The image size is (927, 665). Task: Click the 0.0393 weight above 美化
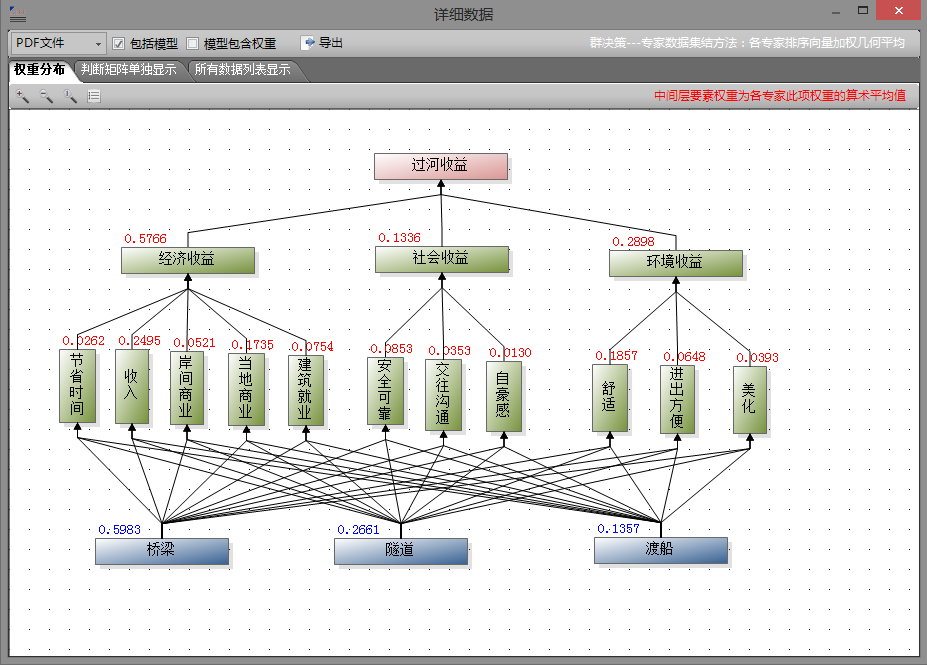[x=757, y=358]
